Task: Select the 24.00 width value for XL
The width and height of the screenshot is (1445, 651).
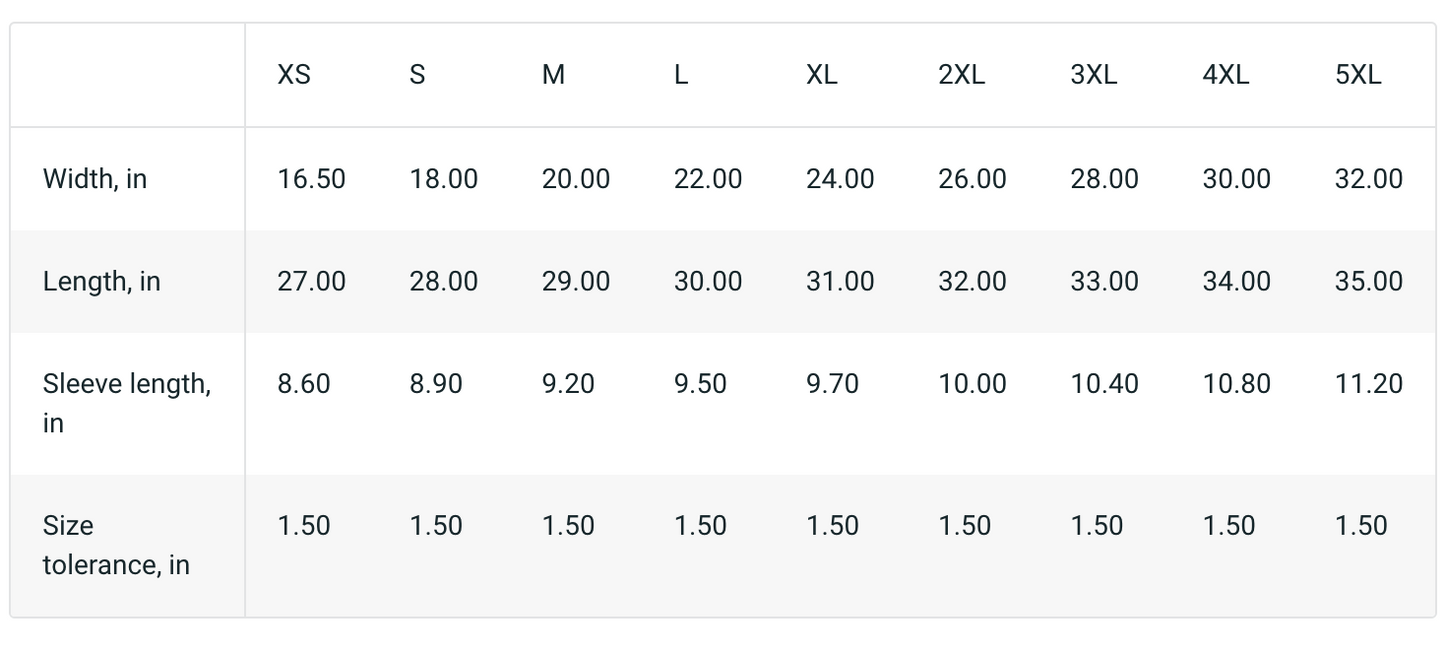Action: 840,179
